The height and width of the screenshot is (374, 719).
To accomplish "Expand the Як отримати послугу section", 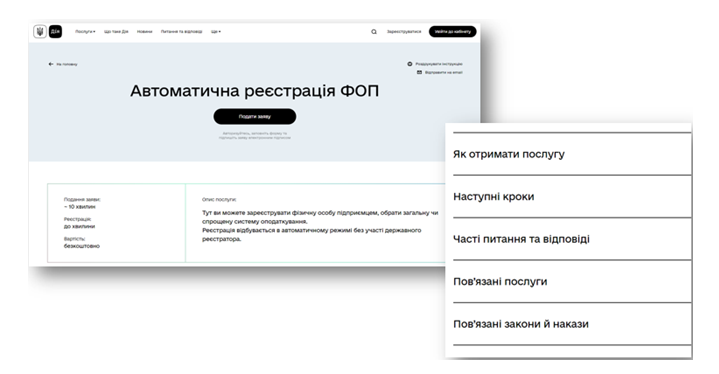I will tap(572, 154).
